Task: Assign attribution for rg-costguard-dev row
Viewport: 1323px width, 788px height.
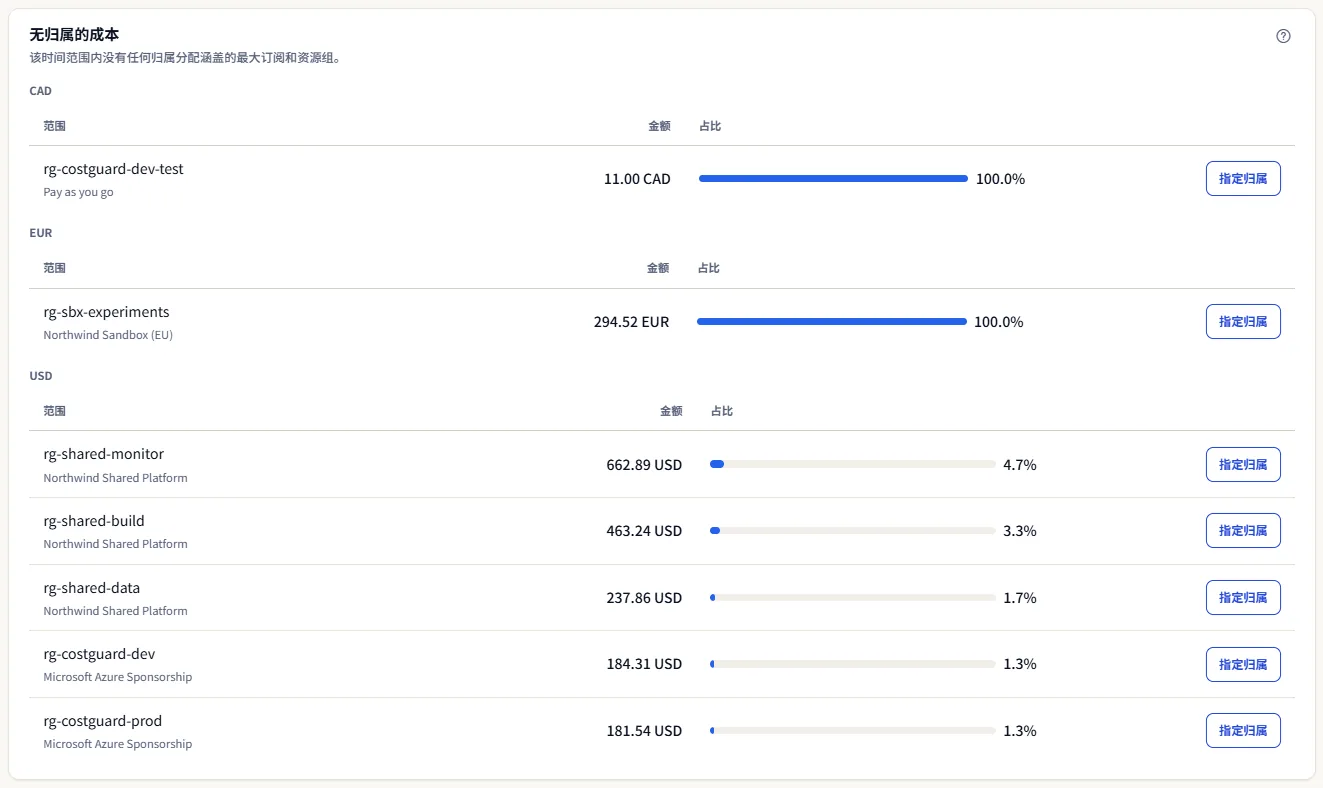Action: (x=1243, y=664)
